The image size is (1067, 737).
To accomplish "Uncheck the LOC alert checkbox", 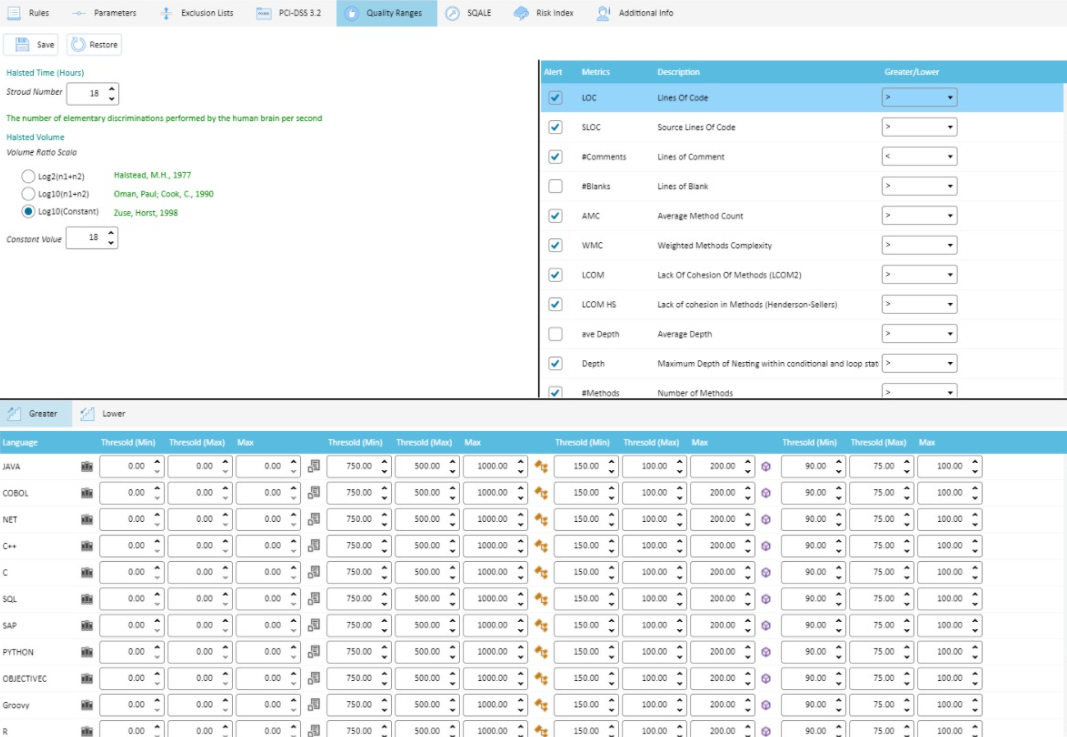I will point(554,97).
